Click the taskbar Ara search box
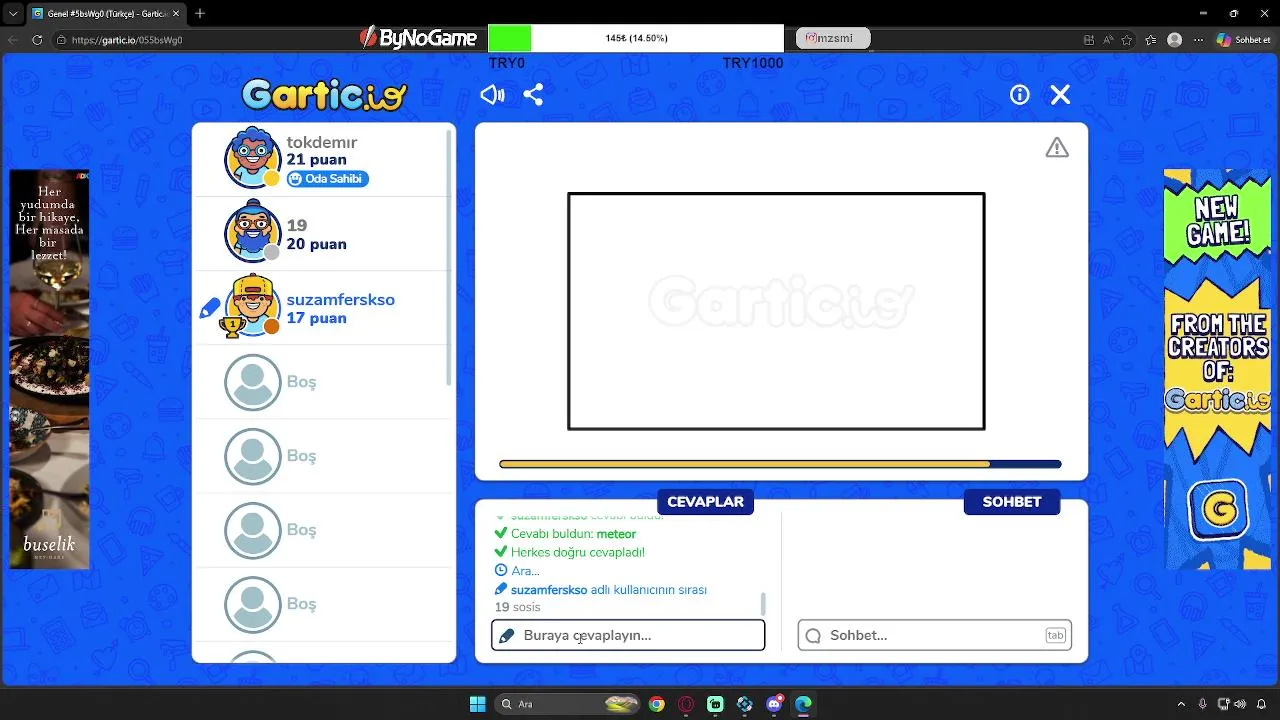 click(x=568, y=704)
